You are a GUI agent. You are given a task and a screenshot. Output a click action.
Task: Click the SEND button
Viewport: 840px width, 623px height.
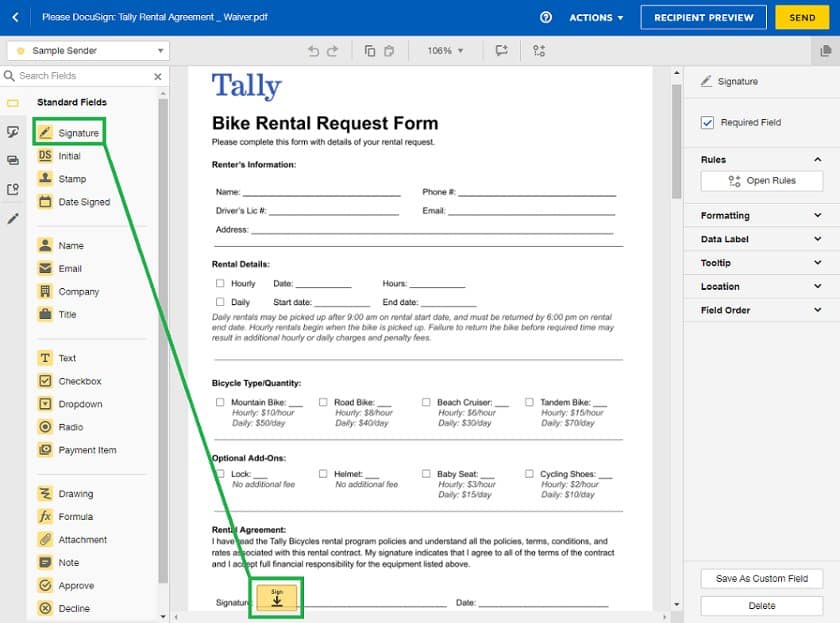pos(802,18)
